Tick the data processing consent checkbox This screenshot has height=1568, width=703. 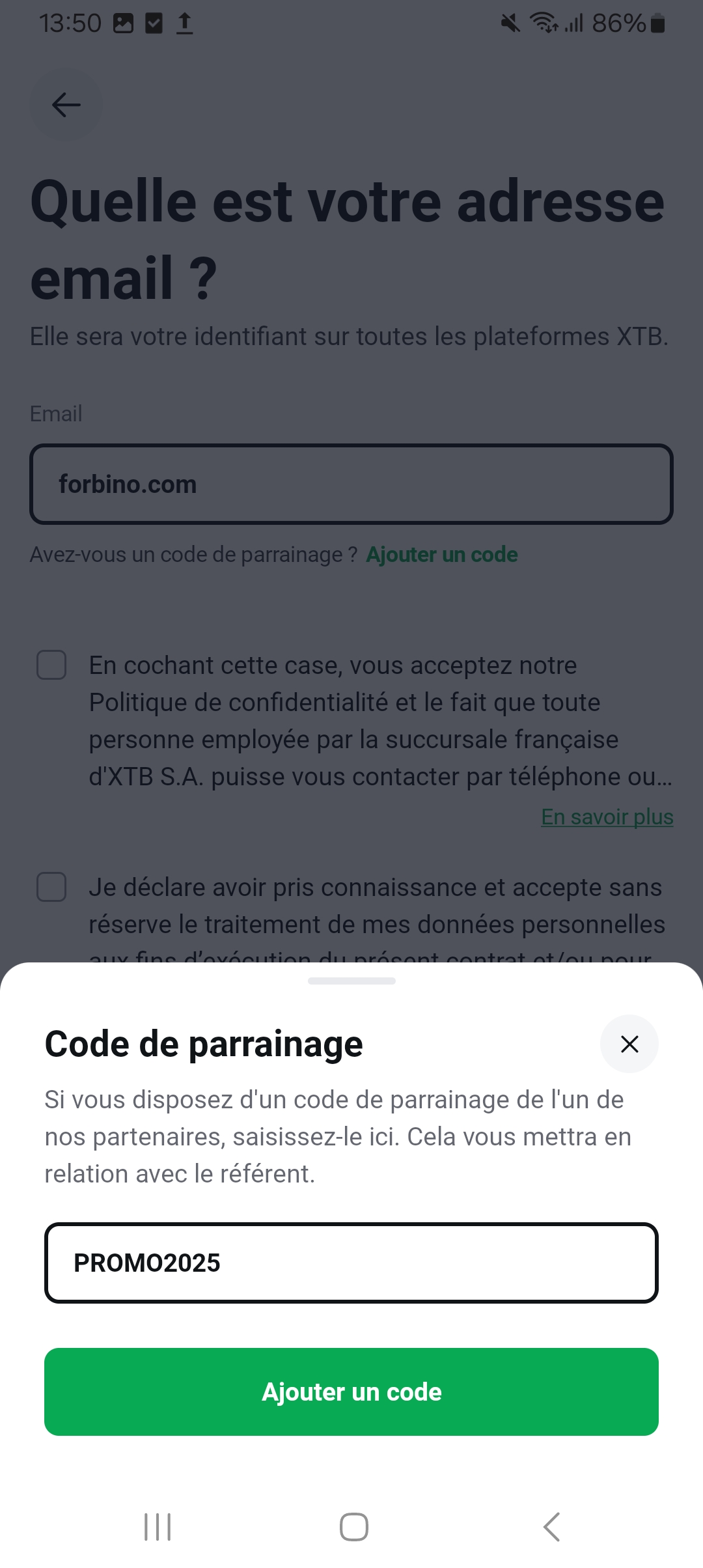coord(51,887)
